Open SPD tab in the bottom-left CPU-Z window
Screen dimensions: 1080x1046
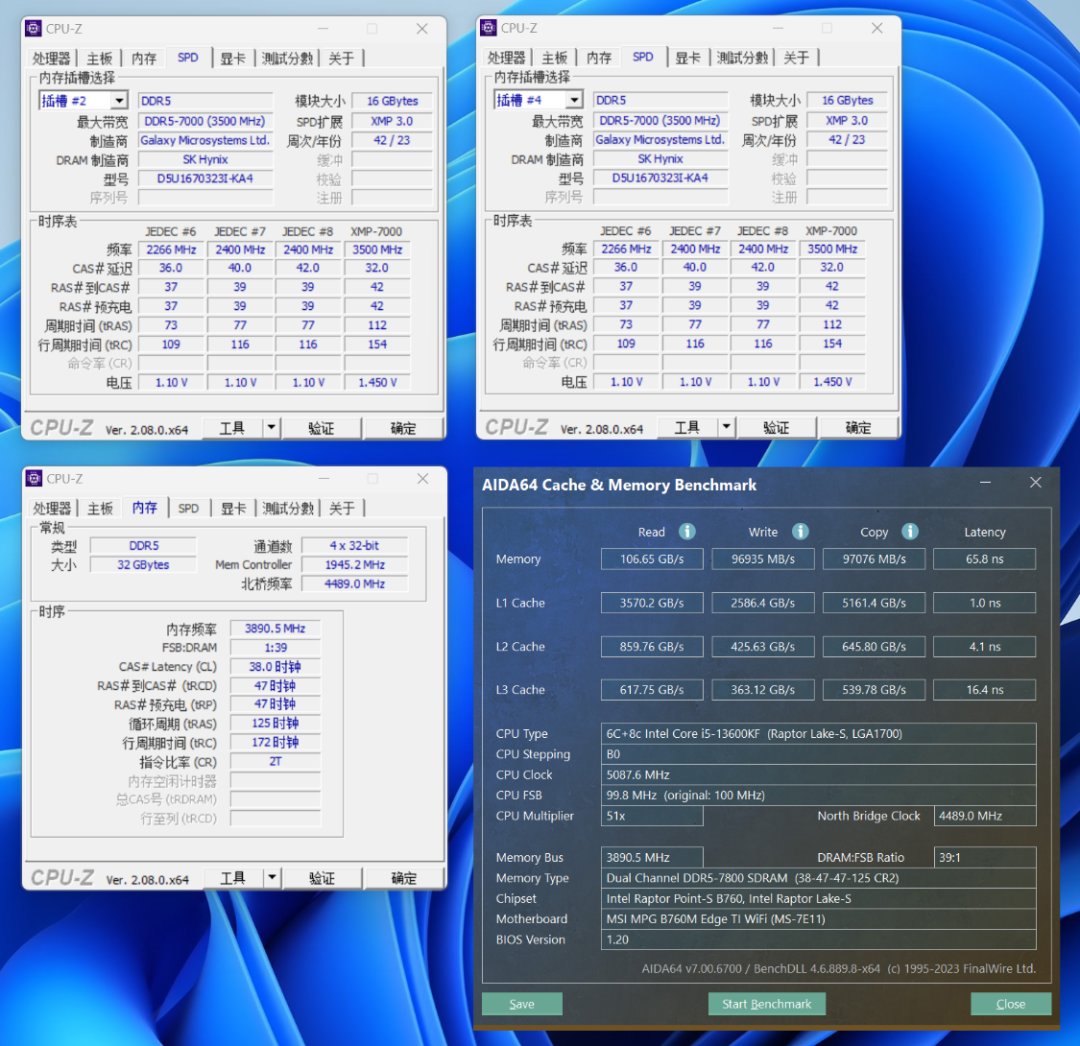pos(189,508)
